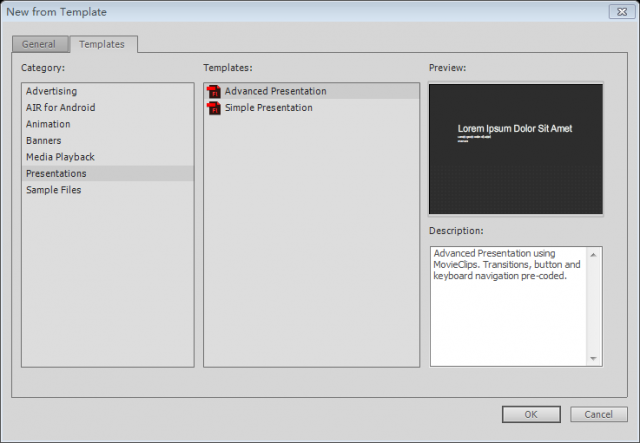Choose the AIR for Android category

point(108,107)
